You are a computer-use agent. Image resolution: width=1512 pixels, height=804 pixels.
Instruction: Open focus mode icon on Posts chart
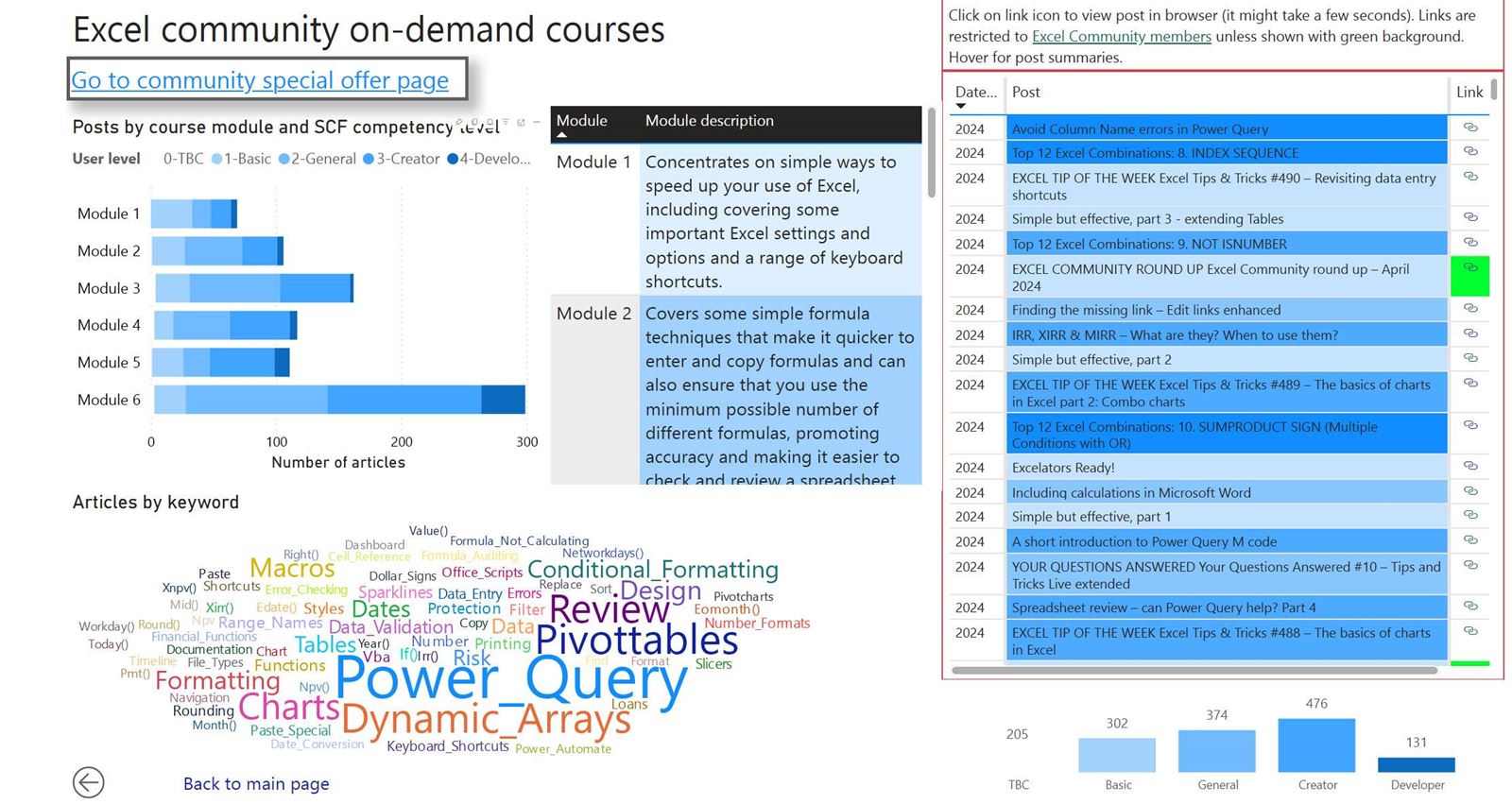tap(521, 123)
